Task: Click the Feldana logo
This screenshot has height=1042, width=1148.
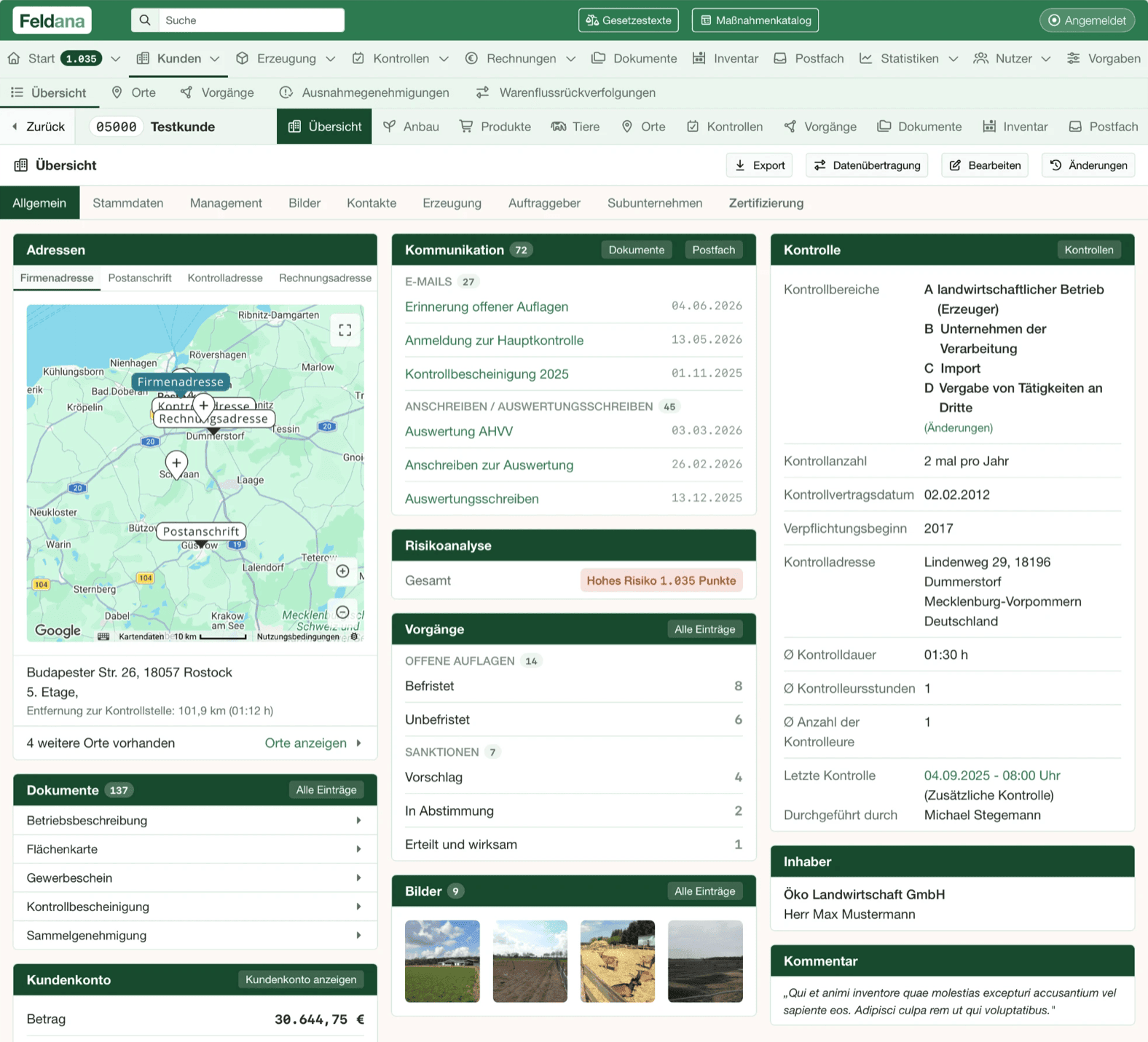Action: click(x=52, y=20)
